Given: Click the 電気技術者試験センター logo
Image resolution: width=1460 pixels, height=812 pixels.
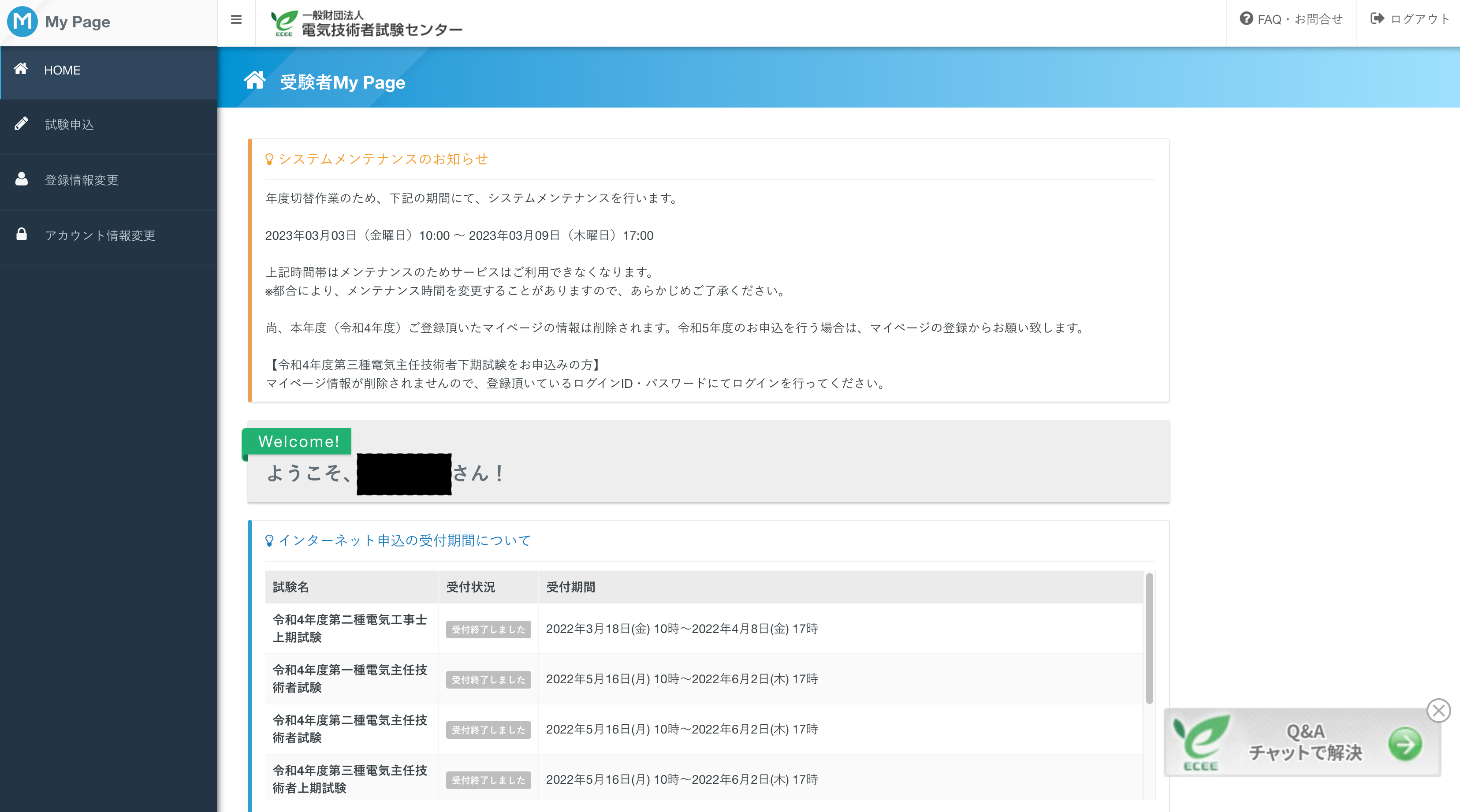Looking at the screenshot, I should point(366,23).
